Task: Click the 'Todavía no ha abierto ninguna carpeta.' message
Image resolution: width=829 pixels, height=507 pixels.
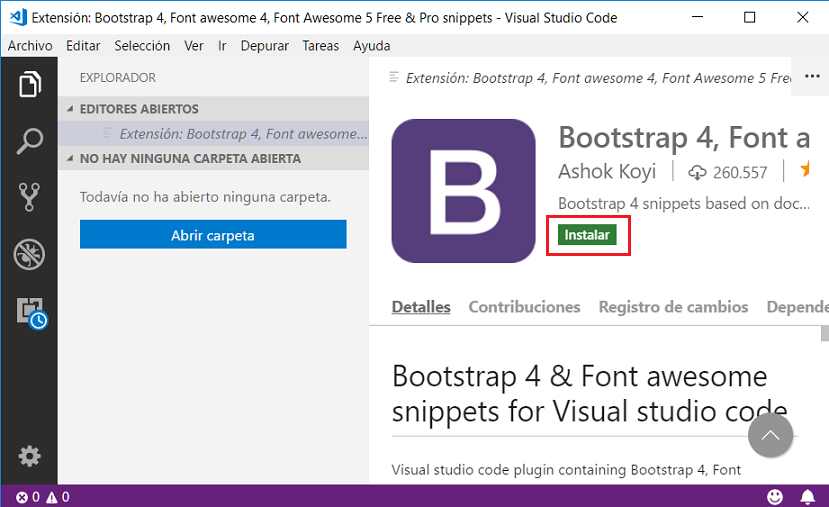Action: coord(205,197)
